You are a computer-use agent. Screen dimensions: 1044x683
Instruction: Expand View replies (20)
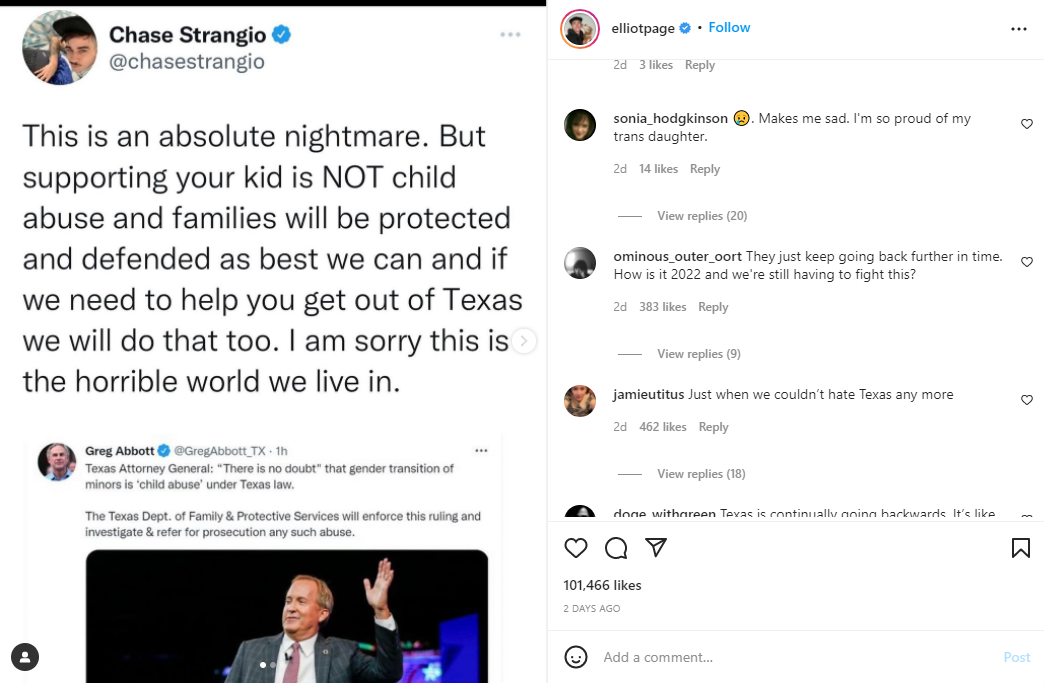(701, 216)
